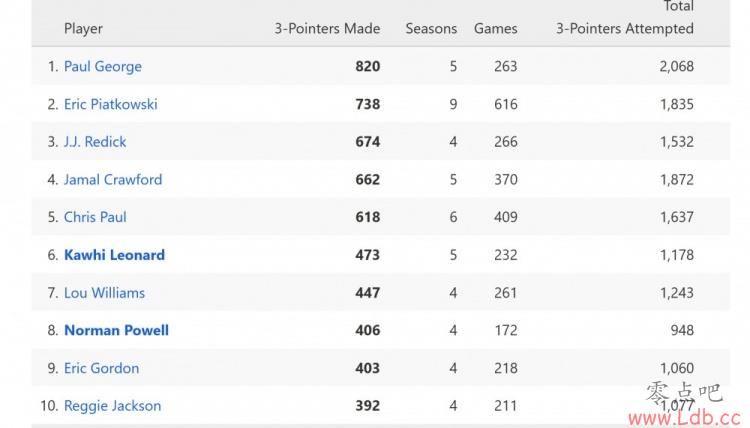The image size is (750, 428).
Task: Open Lou Williams player link
Action: coord(104,293)
